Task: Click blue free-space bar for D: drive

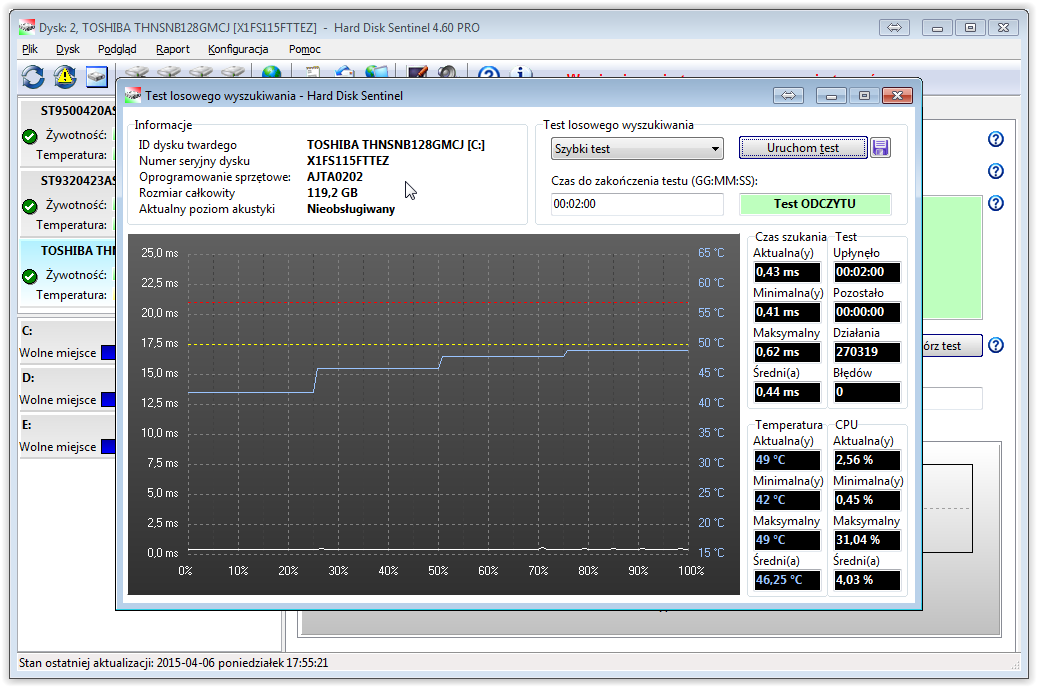Action: pos(108,400)
